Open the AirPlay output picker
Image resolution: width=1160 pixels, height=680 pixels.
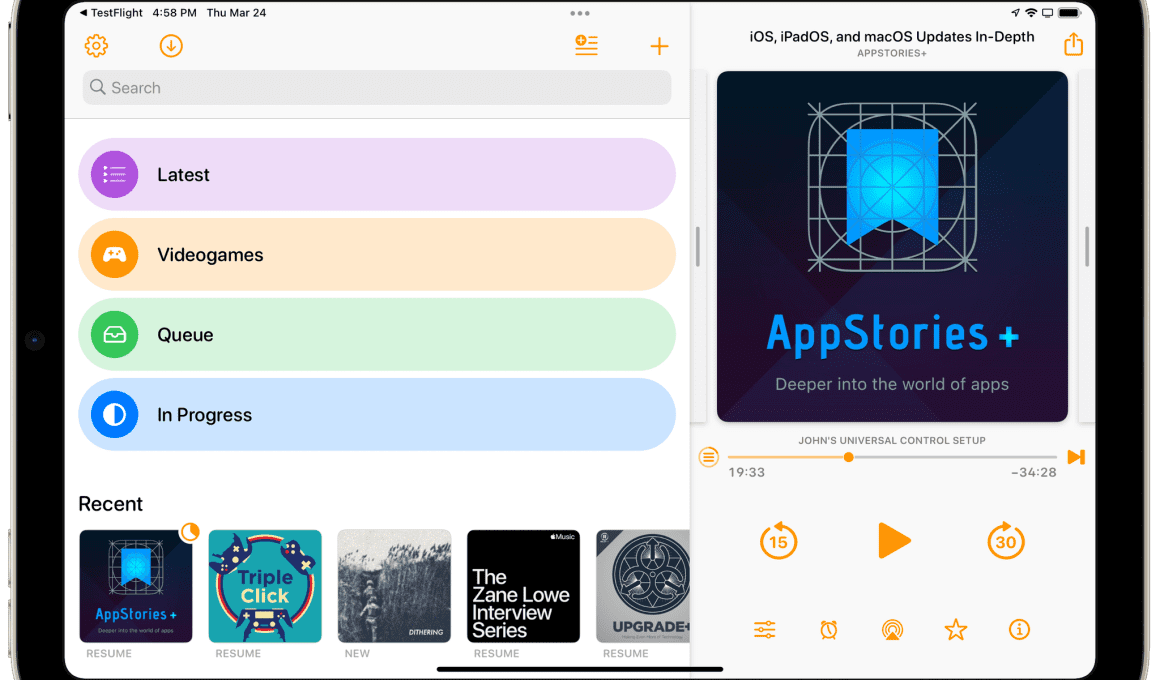coord(892,630)
